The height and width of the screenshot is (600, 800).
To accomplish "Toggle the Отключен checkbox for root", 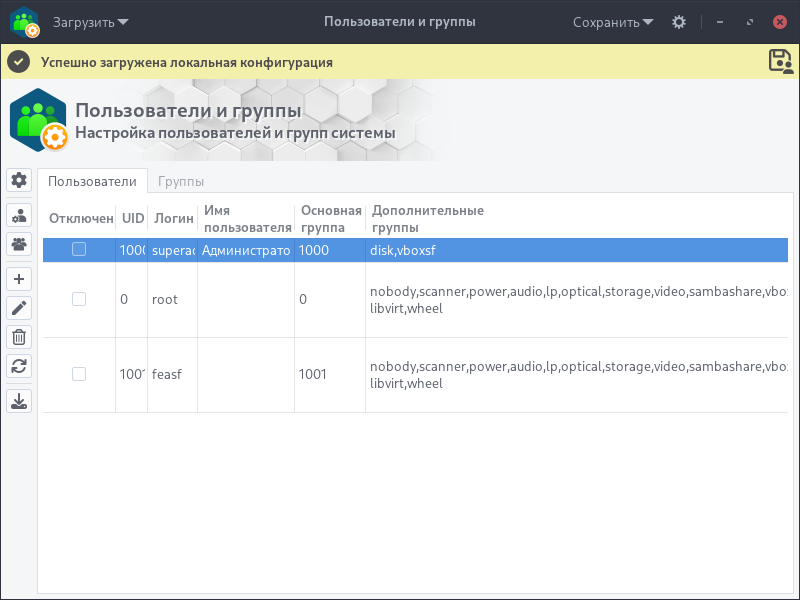I will coord(79,299).
